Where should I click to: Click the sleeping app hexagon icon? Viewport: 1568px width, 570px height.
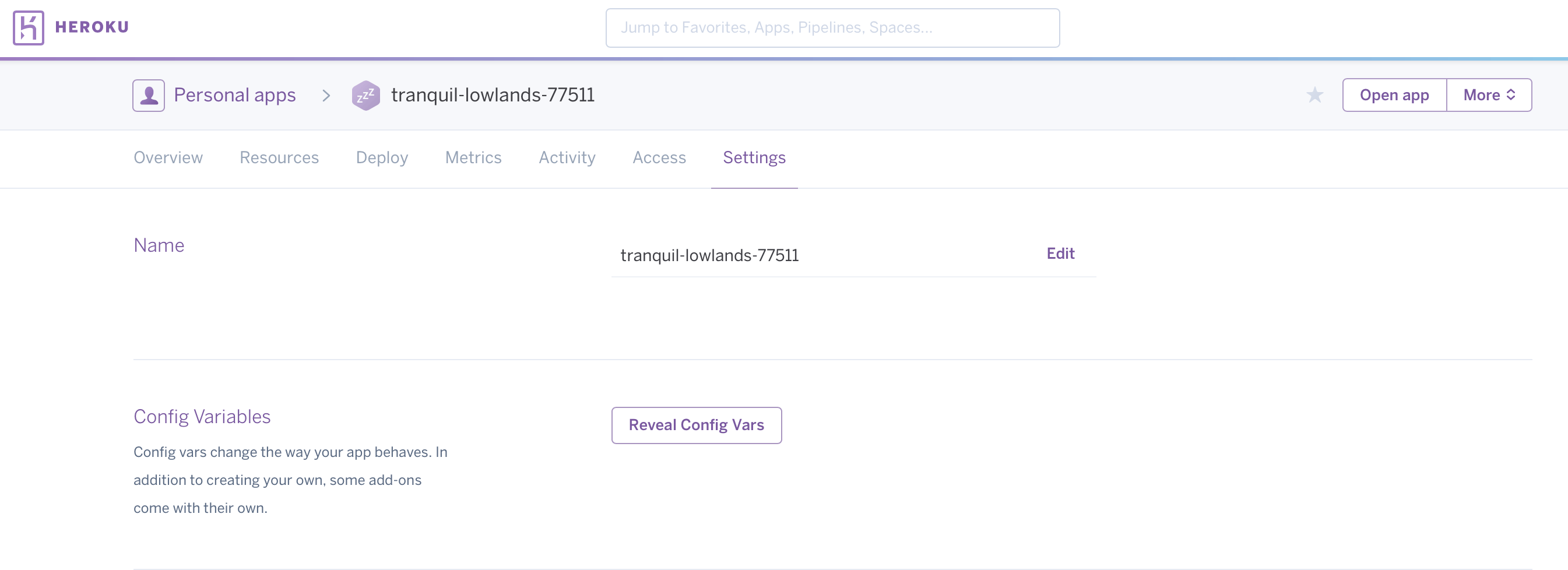(366, 96)
